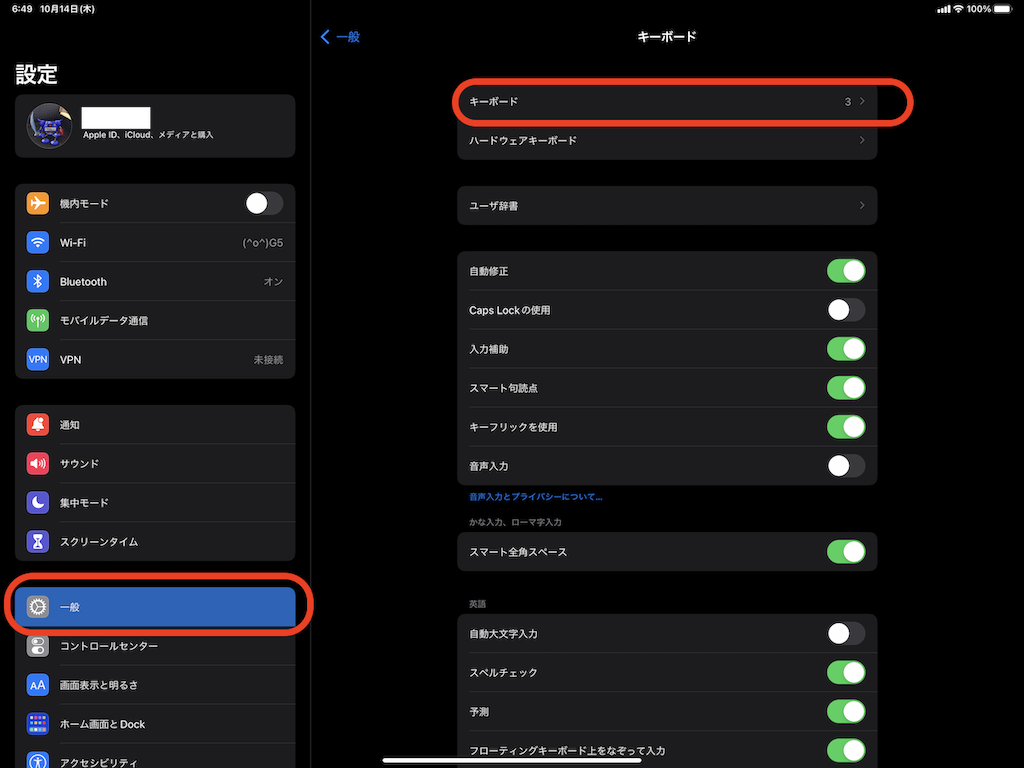Tap the 集中モード moon icon
The height and width of the screenshot is (768, 1024).
(38, 502)
